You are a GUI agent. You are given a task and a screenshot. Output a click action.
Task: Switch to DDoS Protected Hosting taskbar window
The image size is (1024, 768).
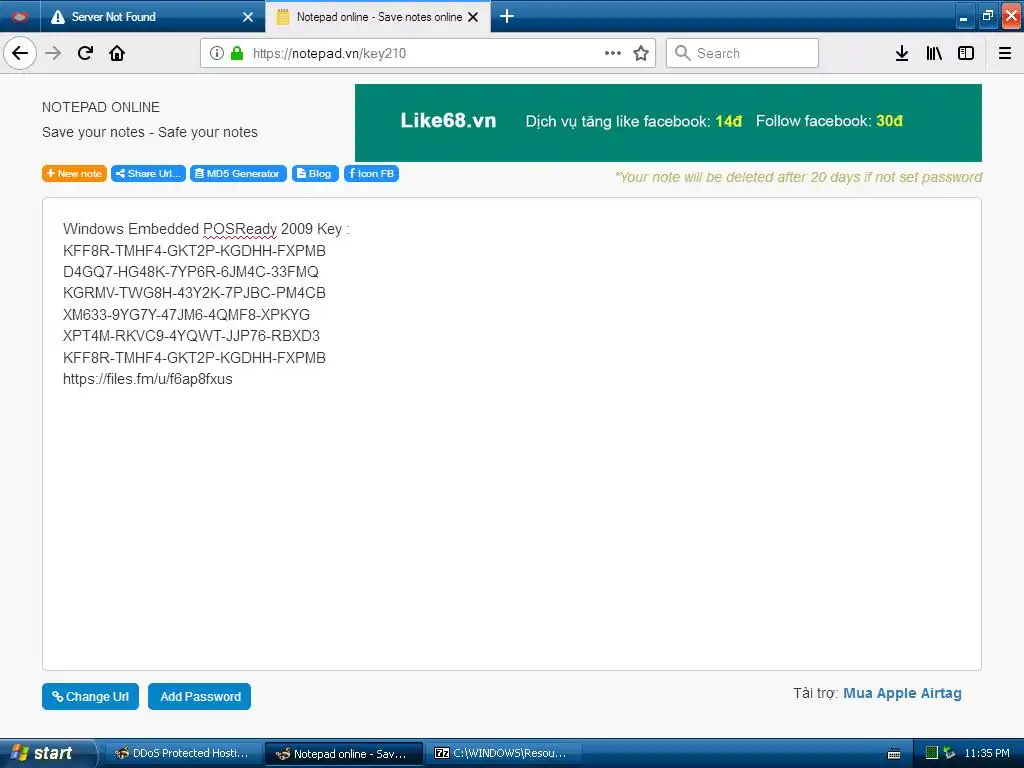click(182, 753)
